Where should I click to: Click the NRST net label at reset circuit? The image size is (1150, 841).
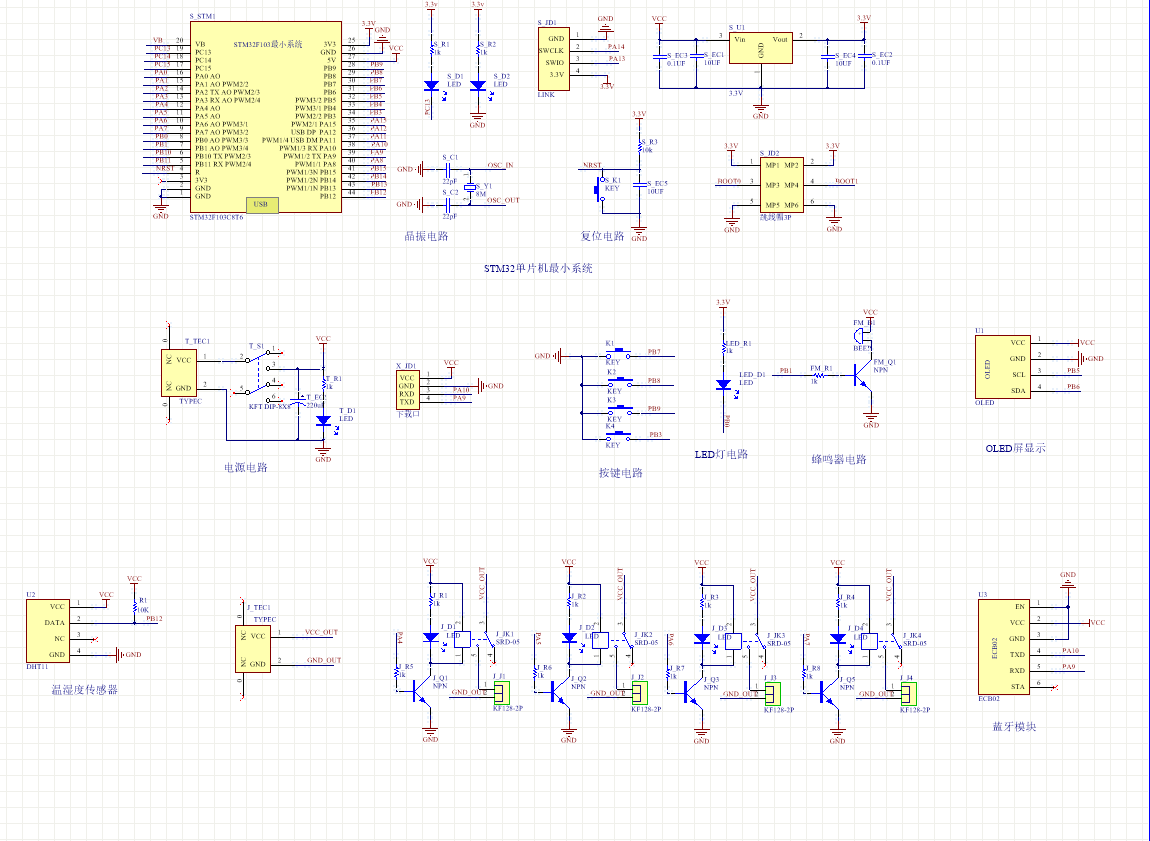click(592, 165)
